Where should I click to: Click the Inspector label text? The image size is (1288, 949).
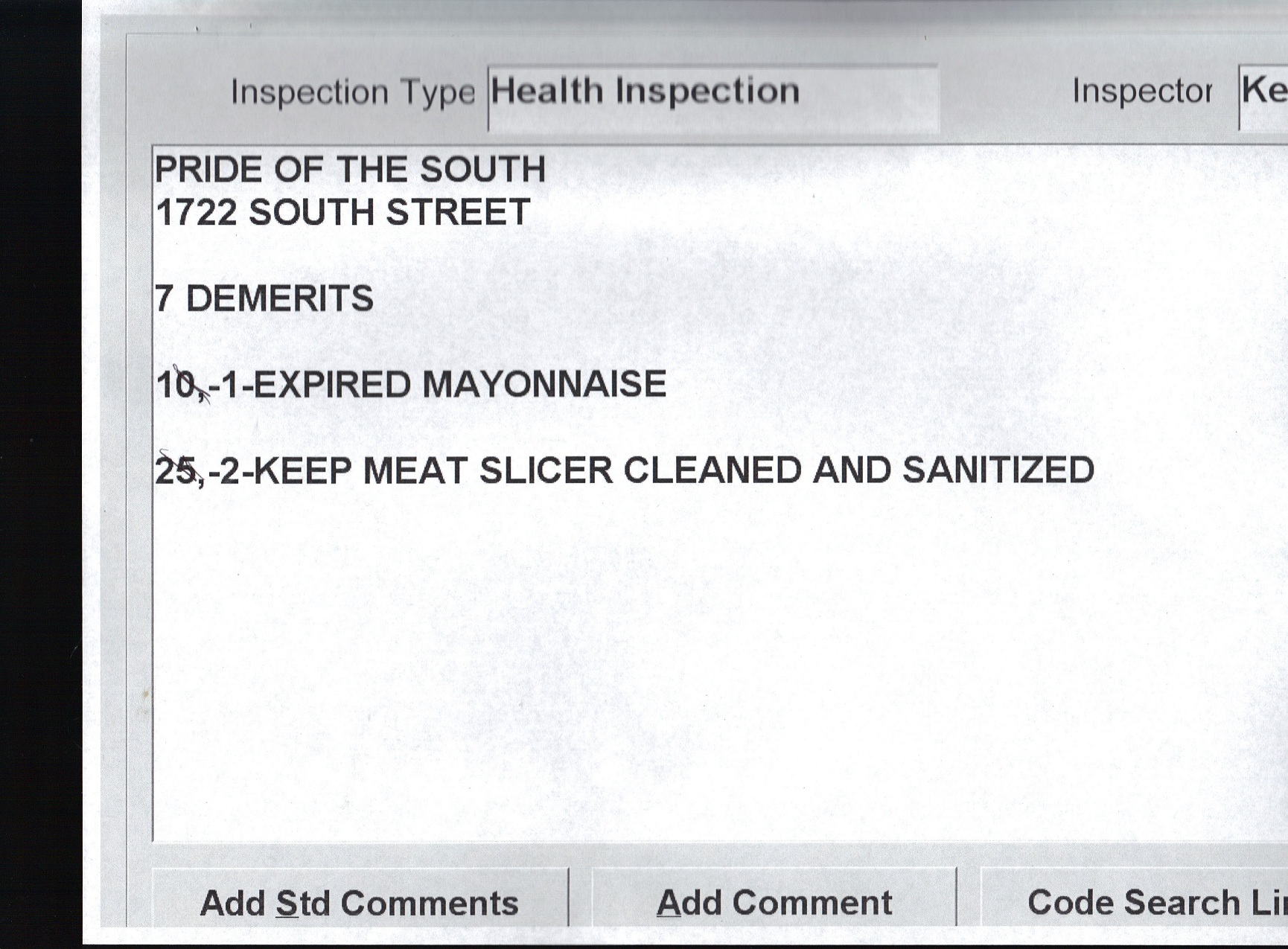[x=1141, y=92]
